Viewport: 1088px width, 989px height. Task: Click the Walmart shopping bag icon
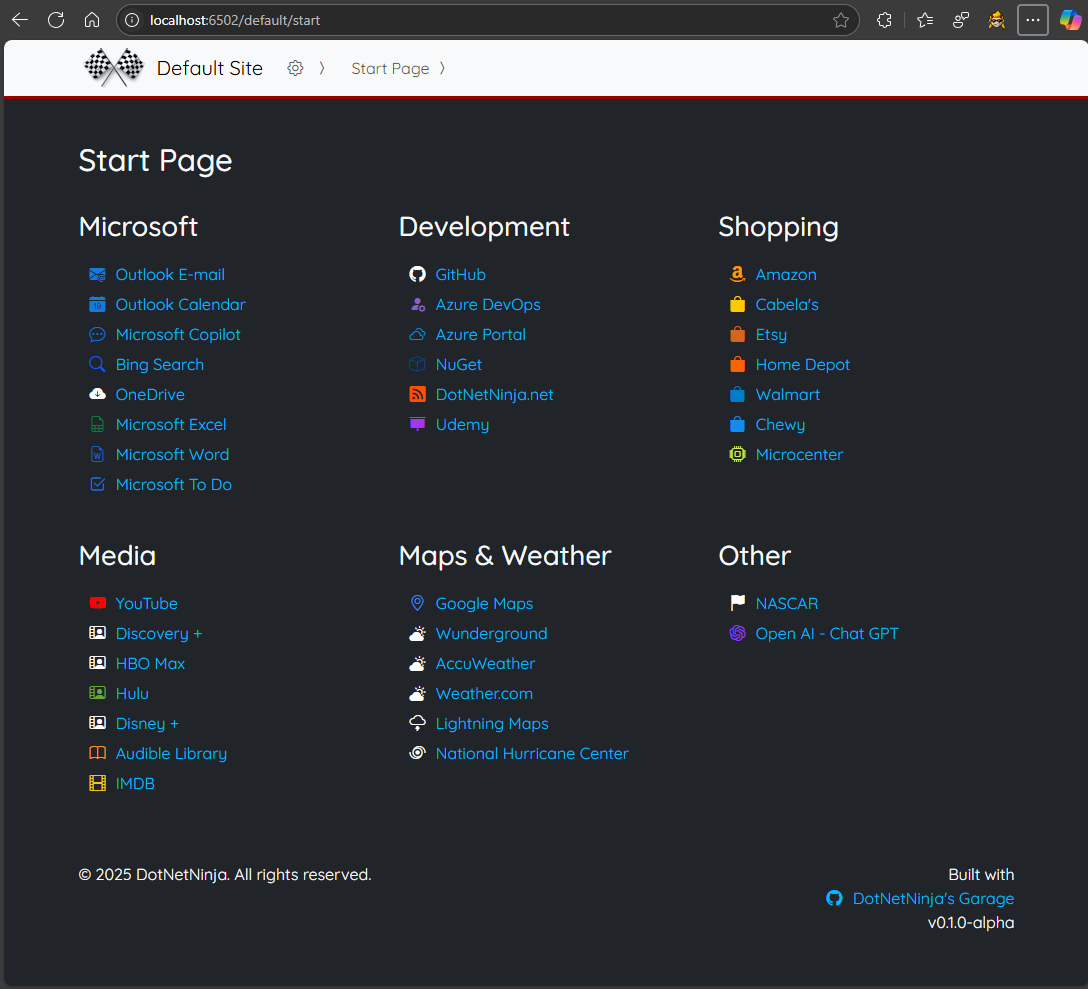(x=738, y=394)
